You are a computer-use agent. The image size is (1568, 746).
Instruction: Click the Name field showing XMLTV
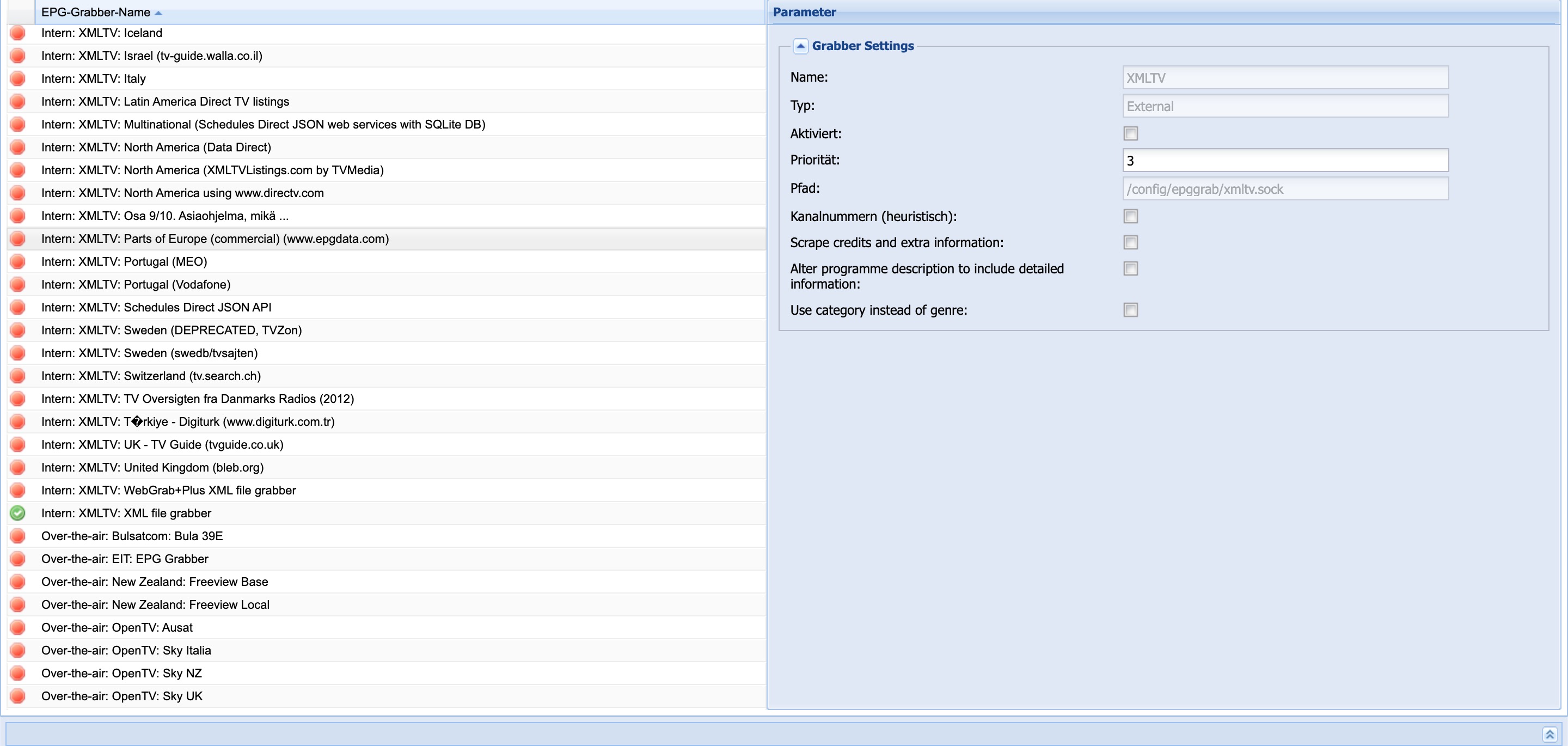click(x=1285, y=78)
